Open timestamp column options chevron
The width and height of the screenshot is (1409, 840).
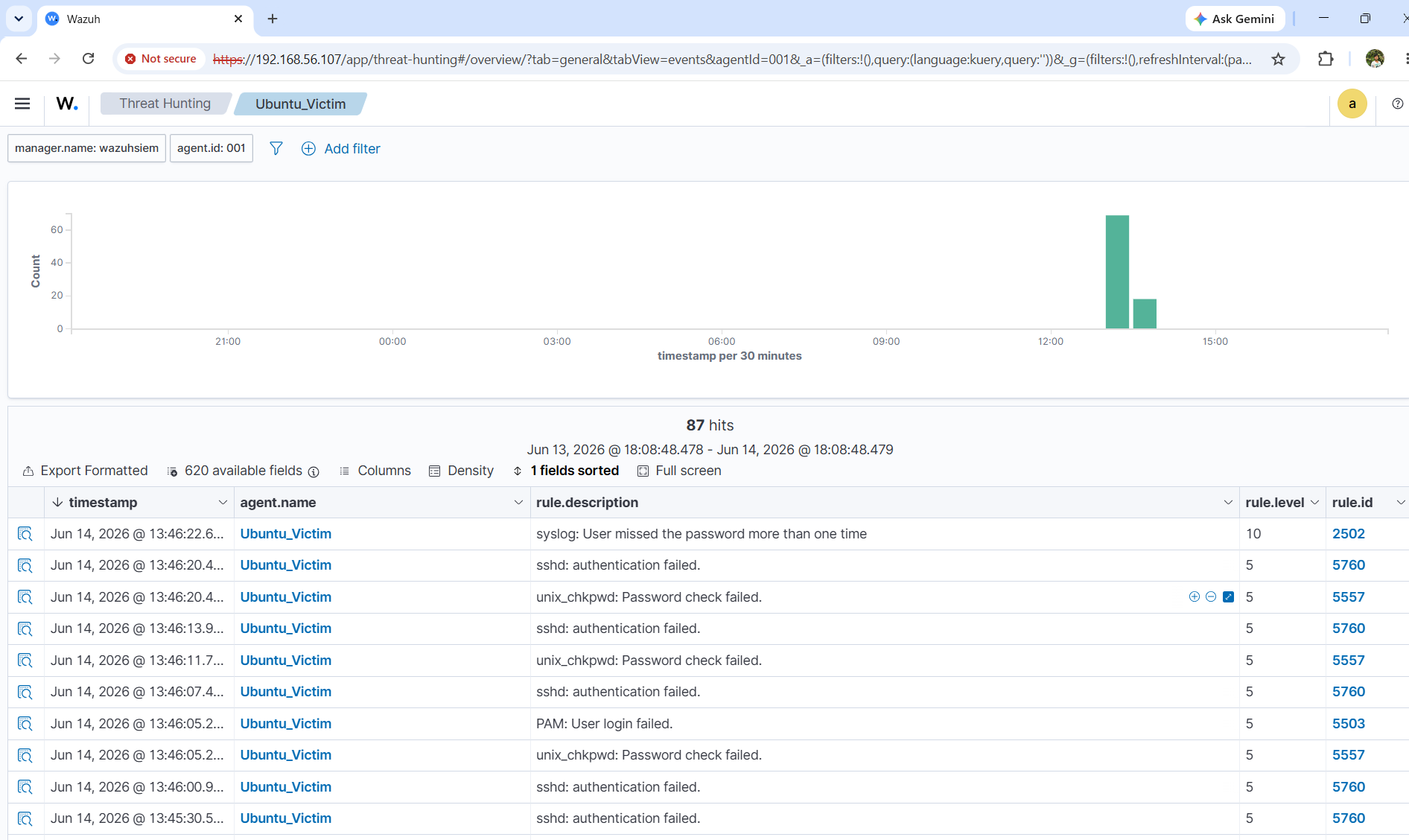[x=223, y=503]
